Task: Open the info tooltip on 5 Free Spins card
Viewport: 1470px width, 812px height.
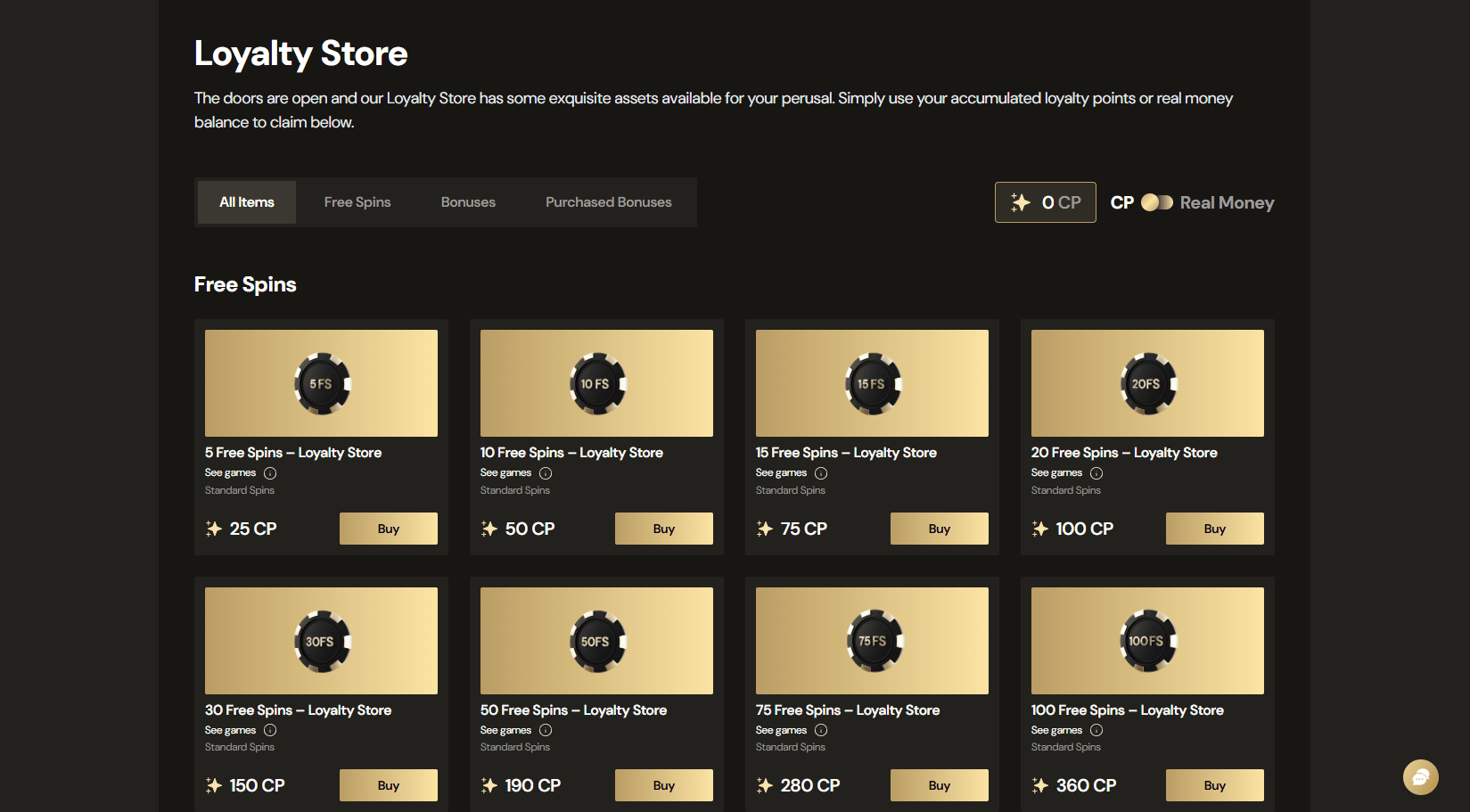Action: [269, 472]
